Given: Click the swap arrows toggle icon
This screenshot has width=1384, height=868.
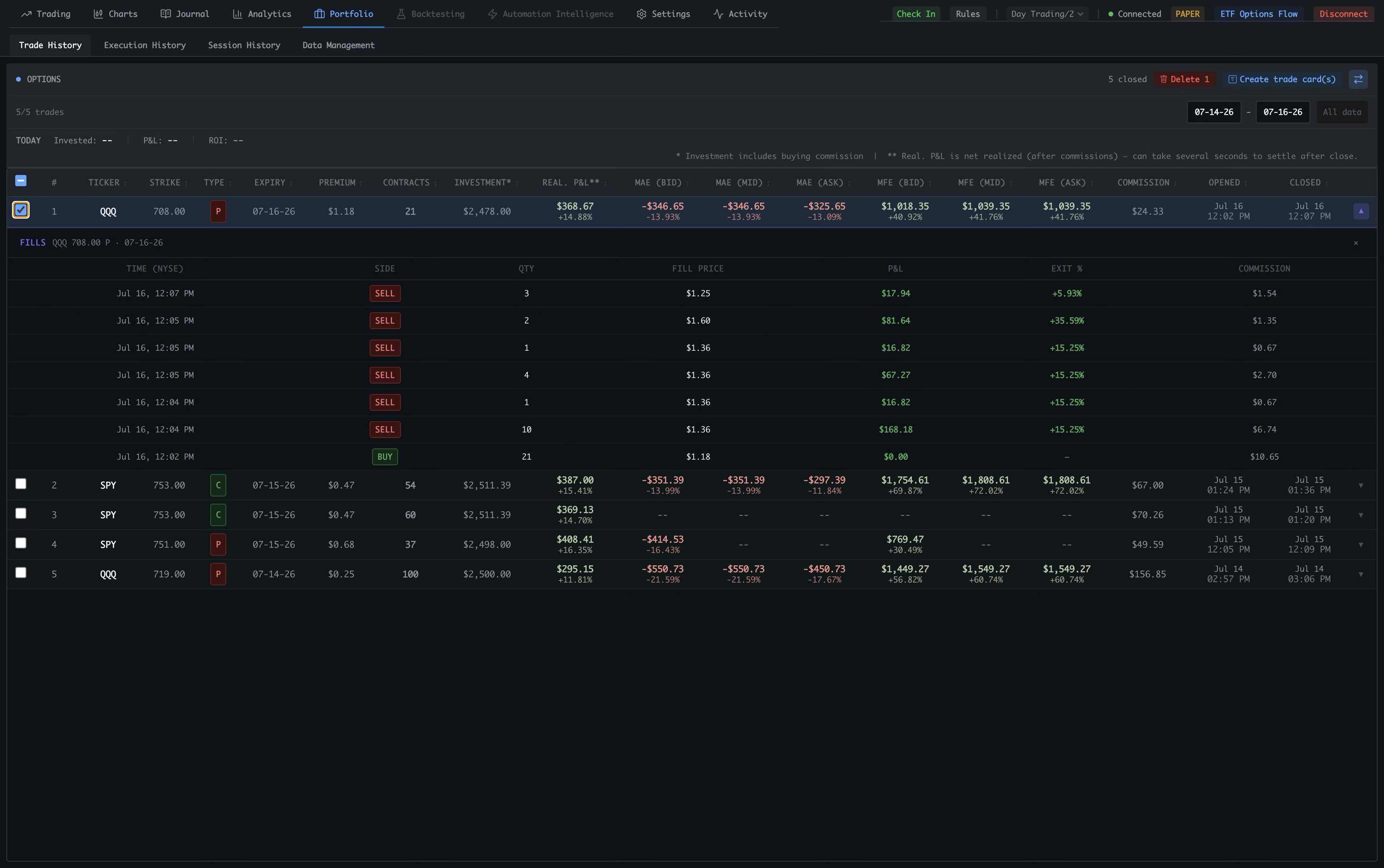Looking at the screenshot, I should 1358,79.
